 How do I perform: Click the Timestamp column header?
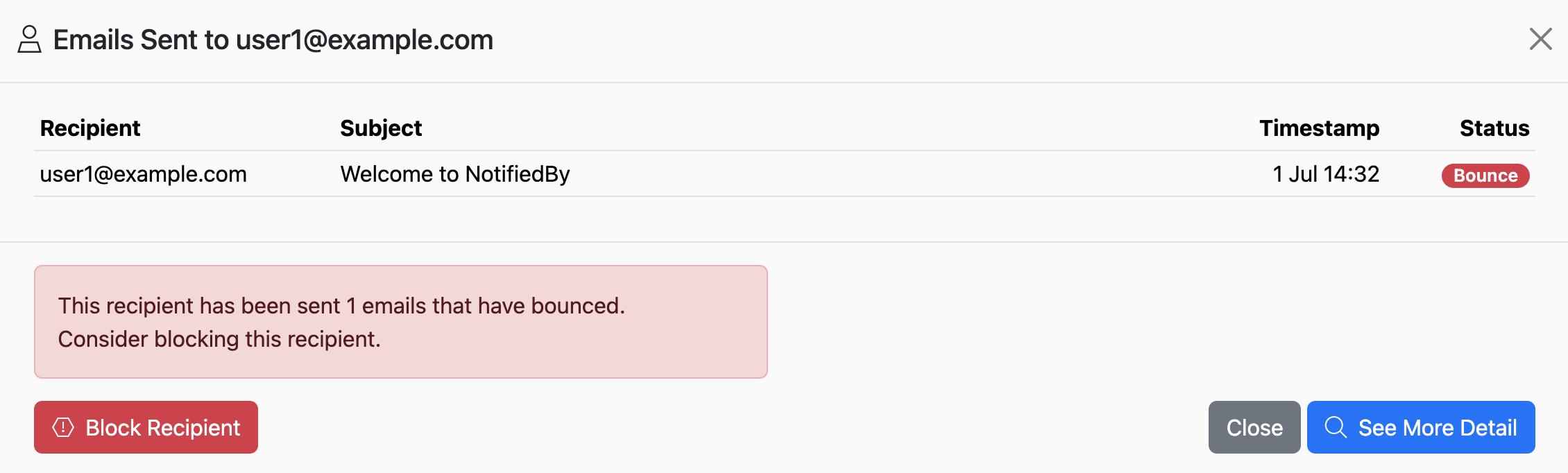(x=1319, y=128)
